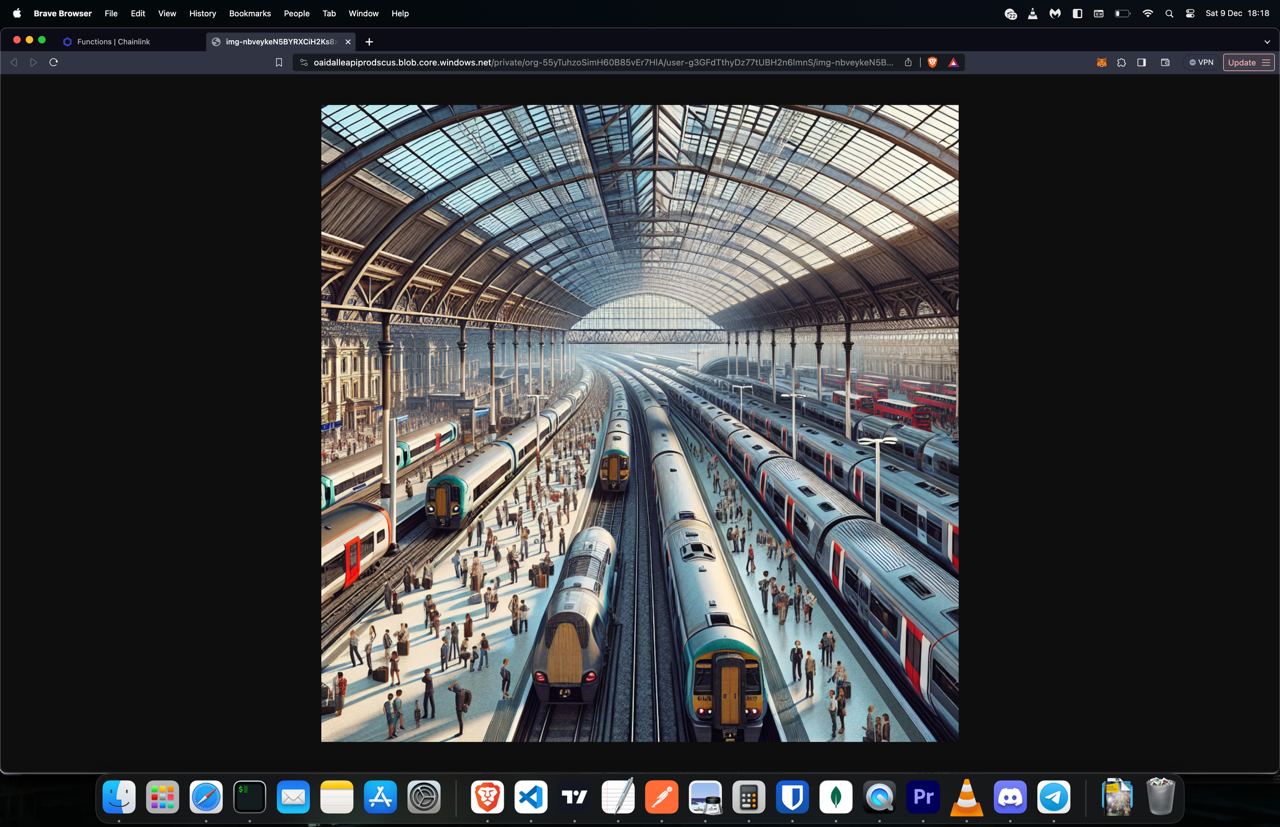Open the Brave Shields lion icon
The width and height of the screenshot is (1280, 827).
(932, 62)
